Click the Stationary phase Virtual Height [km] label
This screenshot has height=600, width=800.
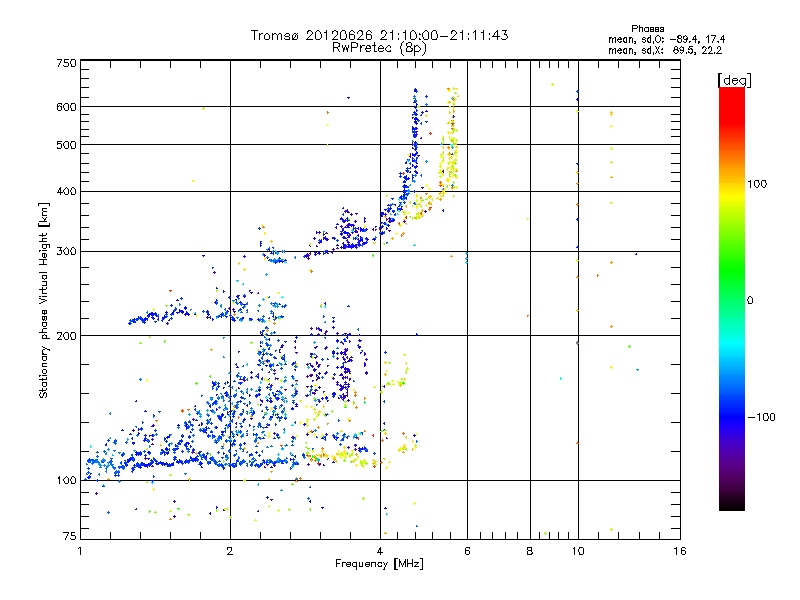[44, 300]
